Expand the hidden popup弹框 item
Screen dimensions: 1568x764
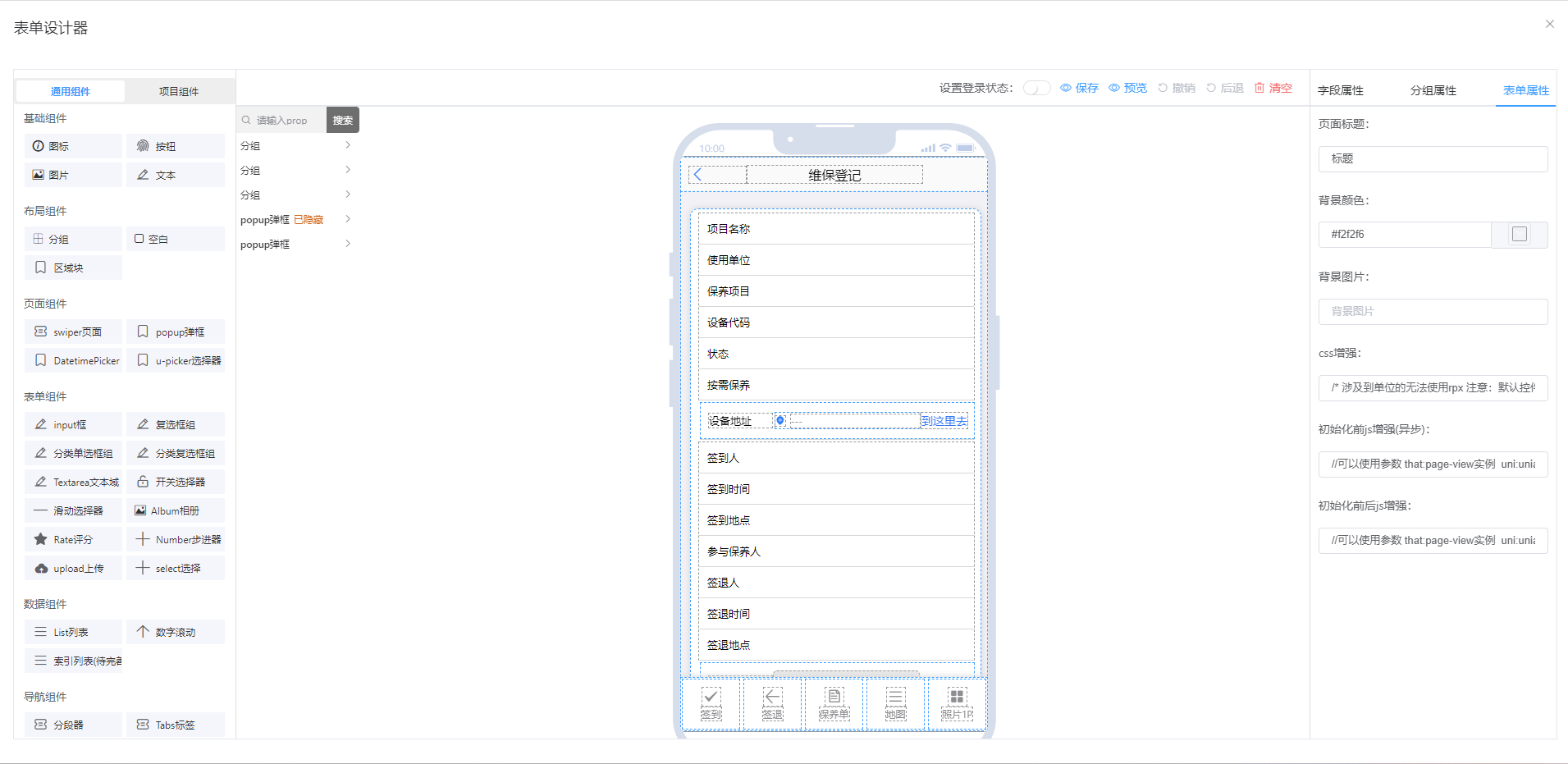[x=348, y=219]
